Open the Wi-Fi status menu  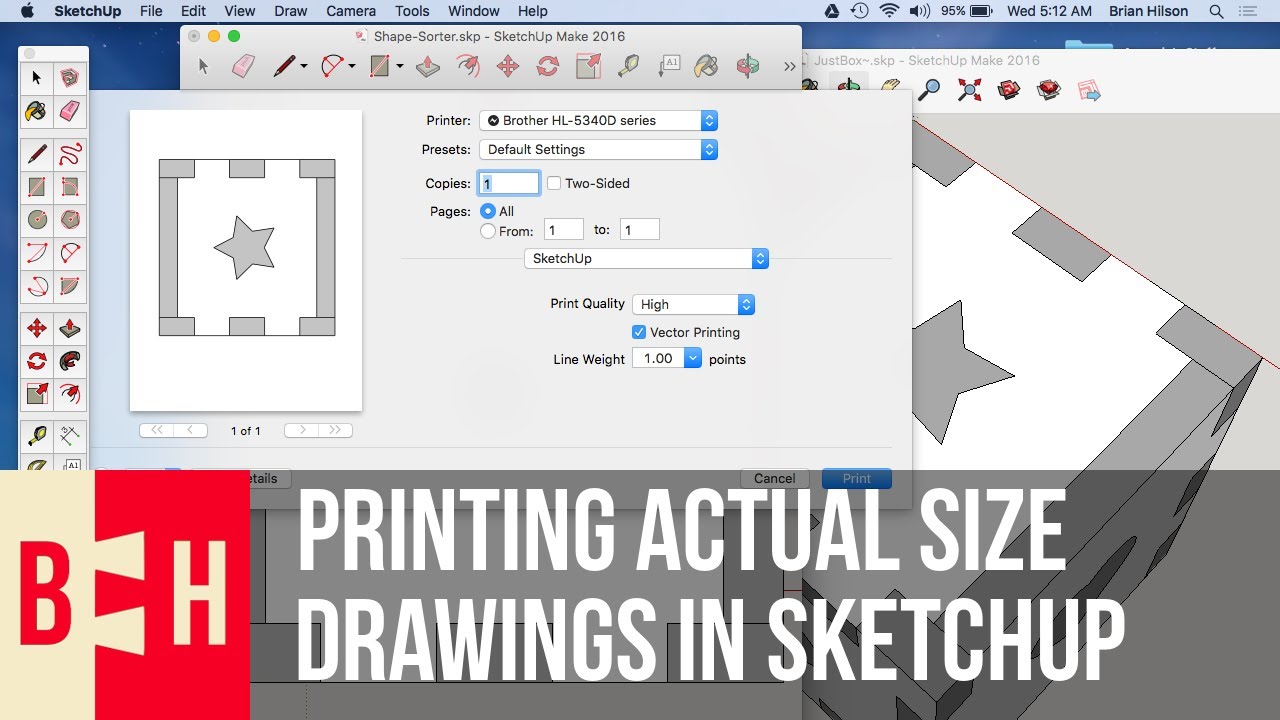tap(889, 11)
